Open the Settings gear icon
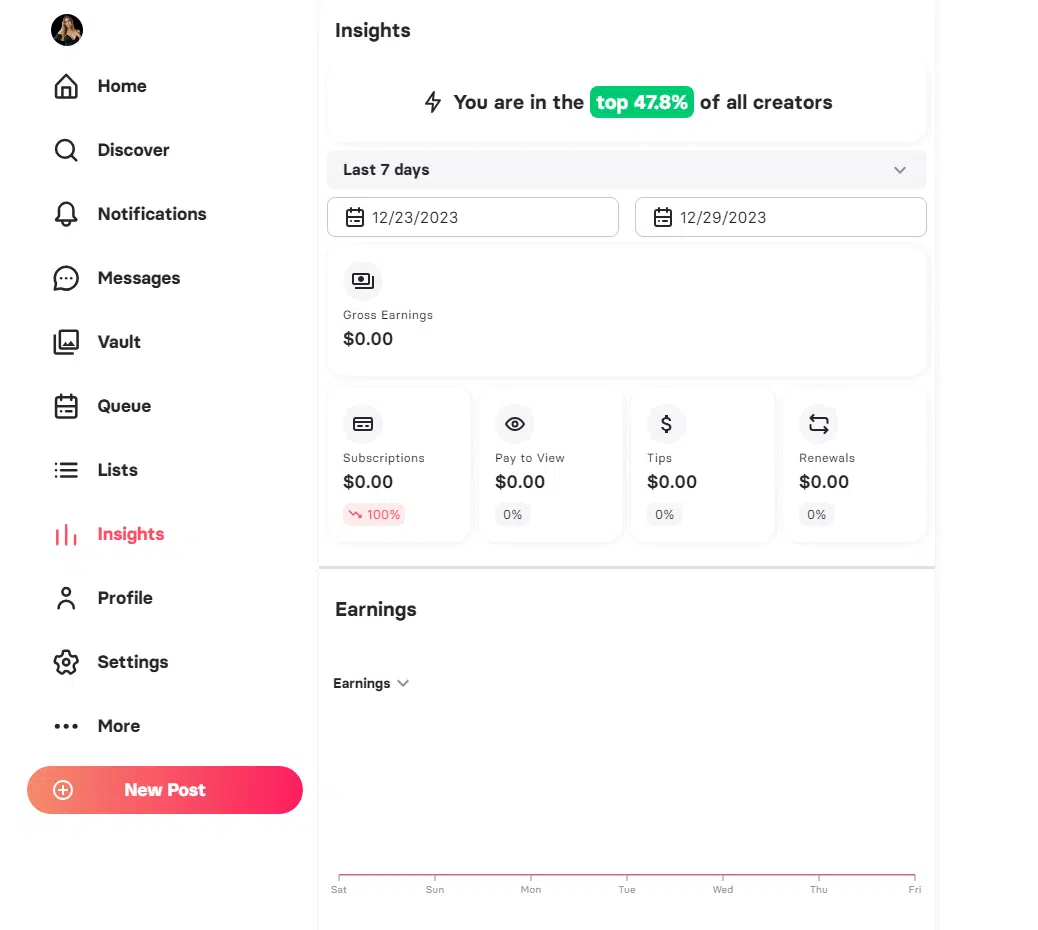 [x=66, y=662]
